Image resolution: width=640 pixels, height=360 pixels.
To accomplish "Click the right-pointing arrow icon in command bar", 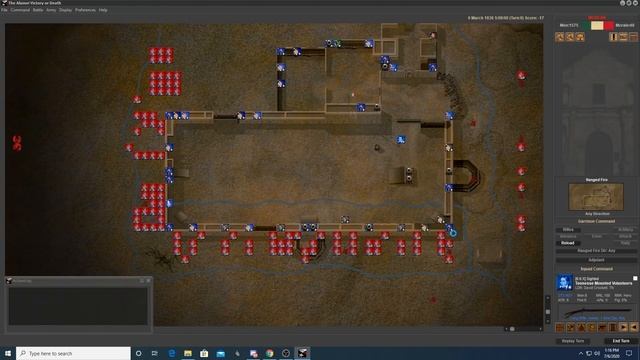I will pyautogui.click(x=623, y=327).
